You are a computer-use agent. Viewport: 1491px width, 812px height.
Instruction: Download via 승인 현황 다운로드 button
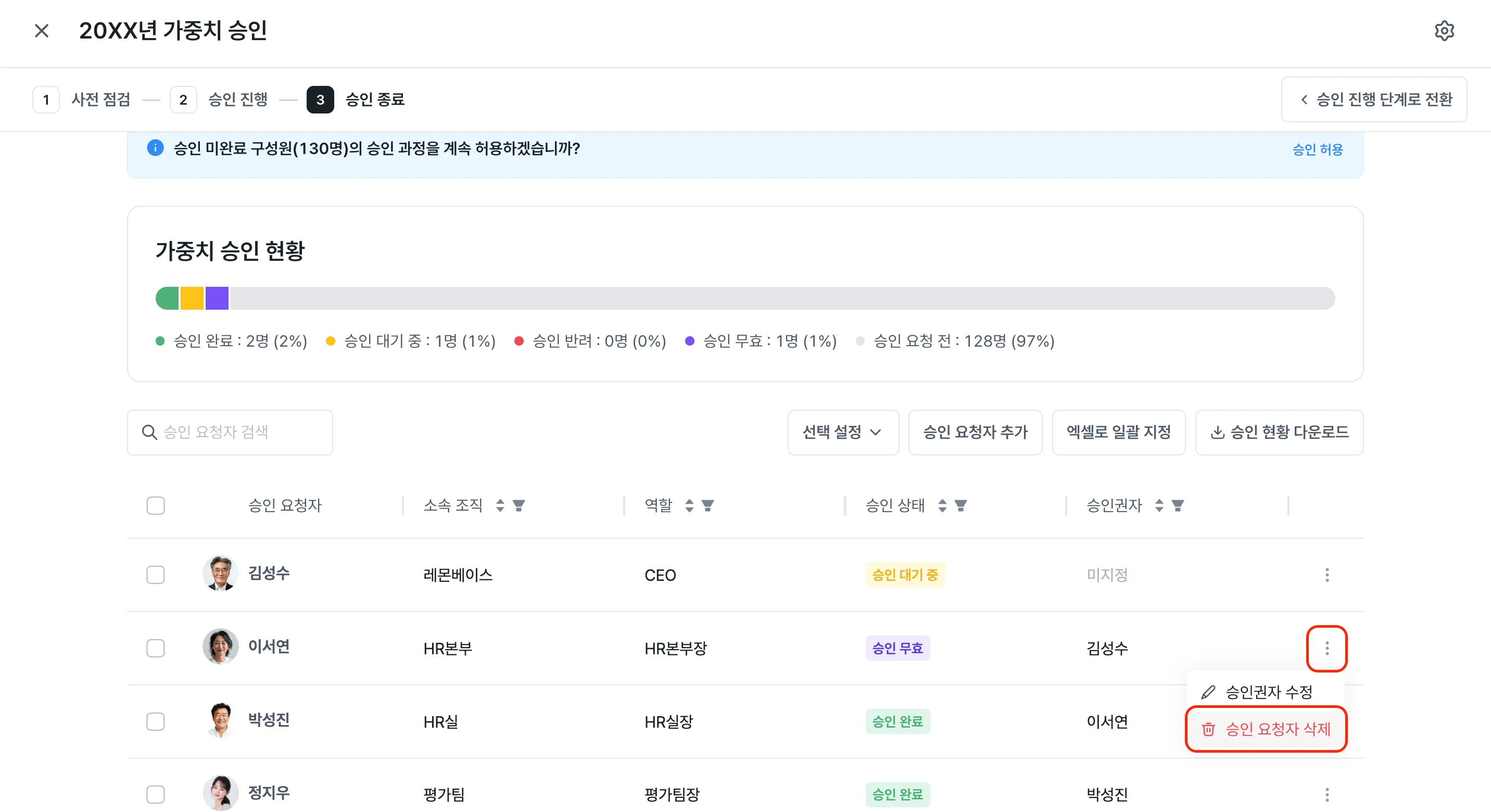click(x=1279, y=433)
